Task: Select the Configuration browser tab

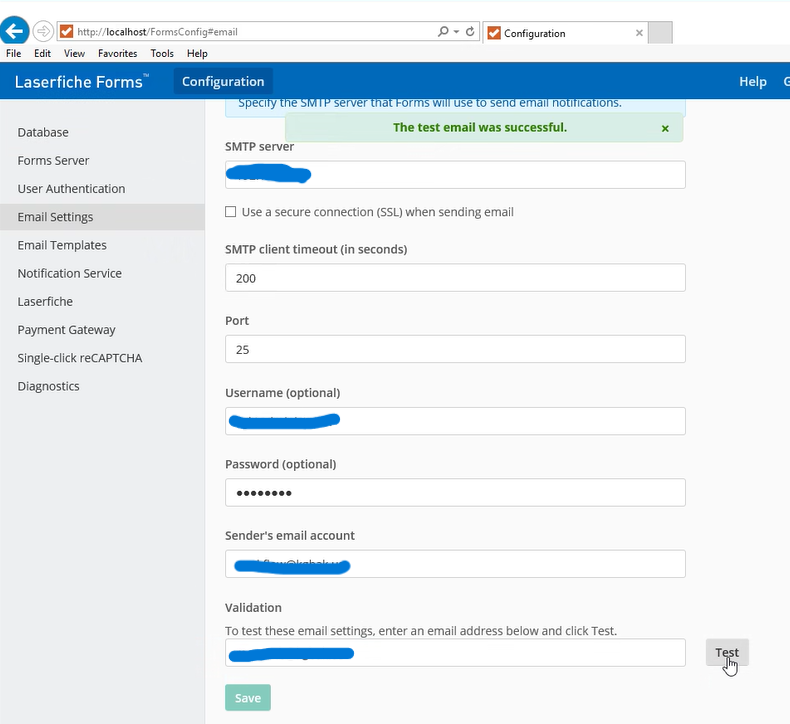Action: pos(565,33)
